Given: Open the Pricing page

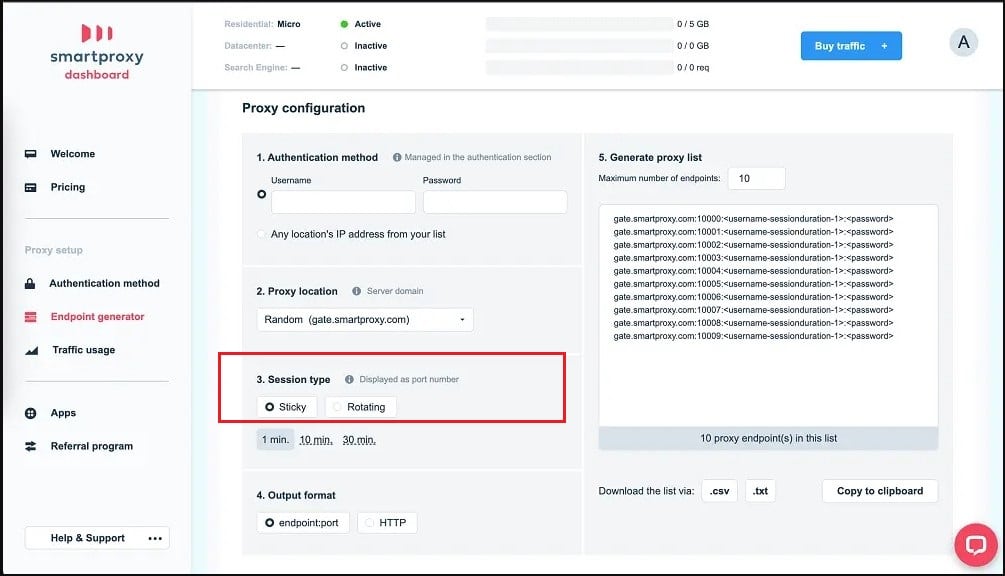Looking at the screenshot, I should 68,187.
